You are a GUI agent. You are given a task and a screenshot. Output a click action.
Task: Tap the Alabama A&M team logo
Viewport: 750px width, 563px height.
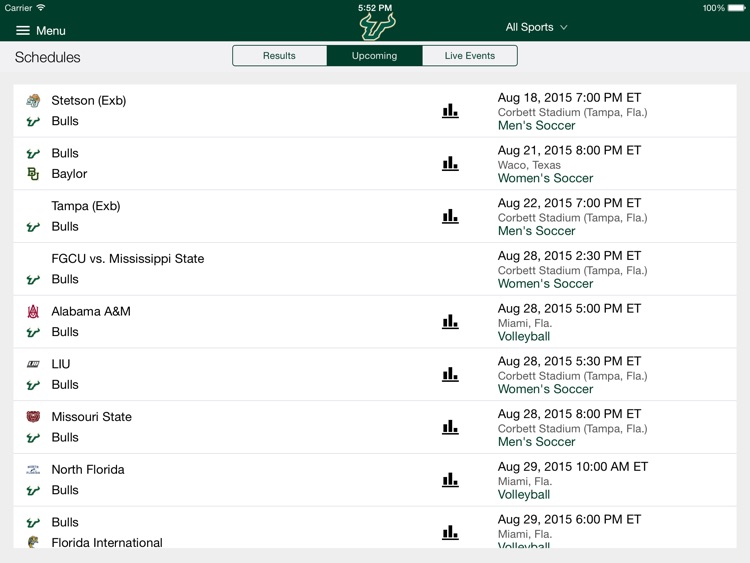33,311
